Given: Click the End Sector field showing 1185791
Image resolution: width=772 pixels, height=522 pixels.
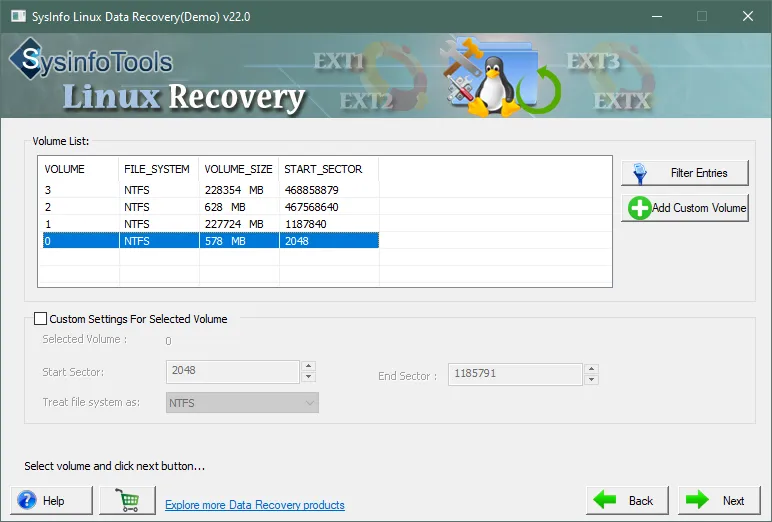Looking at the screenshot, I should (515, 374).
